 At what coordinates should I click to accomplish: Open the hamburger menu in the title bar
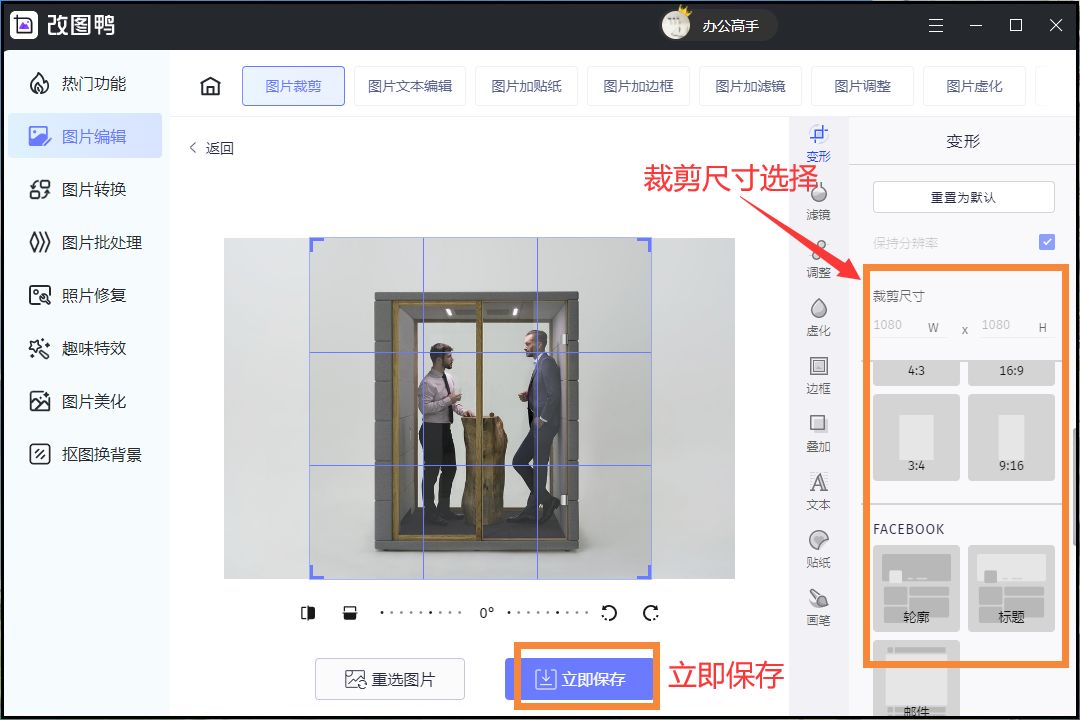(x=936, y=25)
